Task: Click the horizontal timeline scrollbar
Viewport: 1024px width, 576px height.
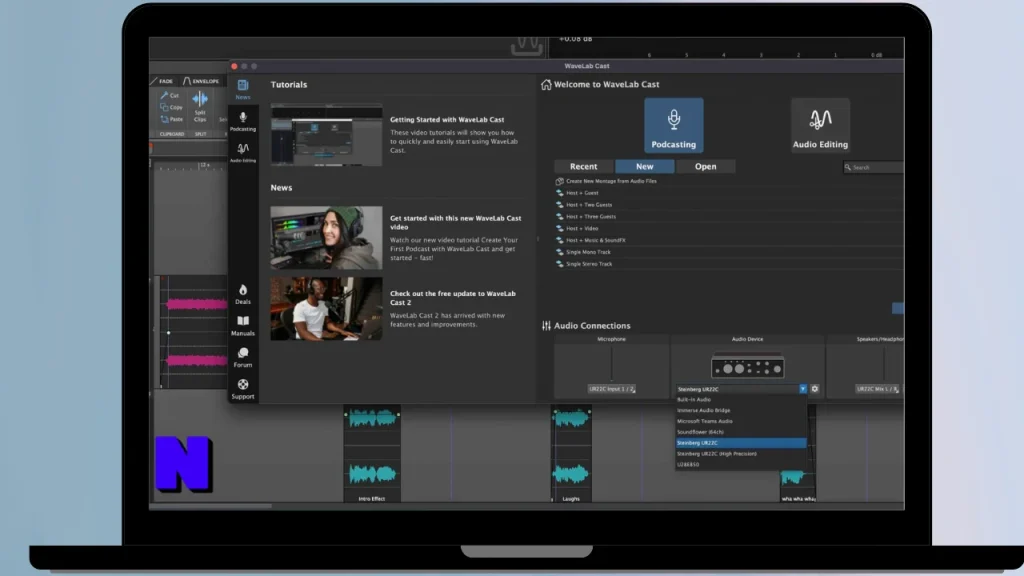Action: coord(211,506)
